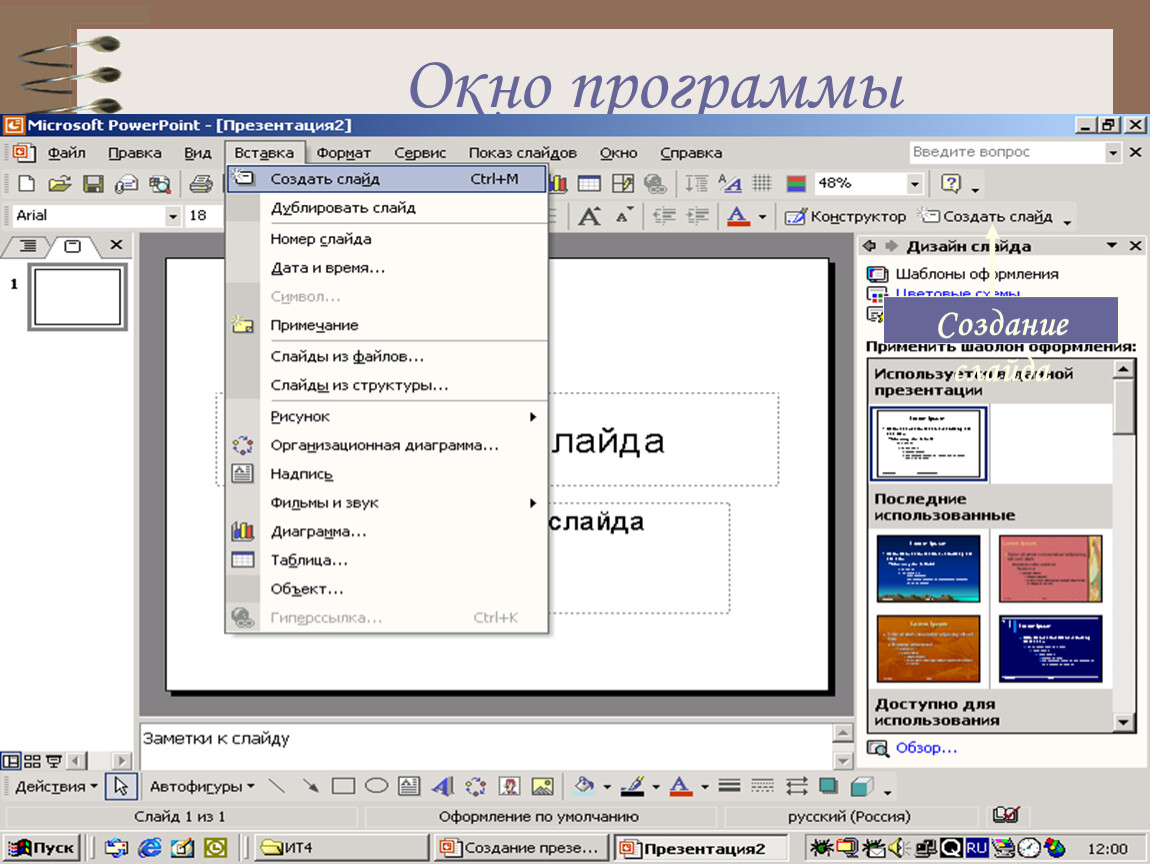The width and height of the screenshot is (1150, 864).
Task: Click the Color/Grayscale icon
Action: [796, 183]
